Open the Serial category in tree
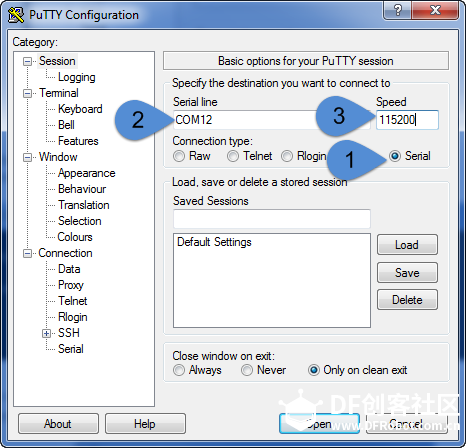This screenshot has height=448, width=466. tap(71, 349)
